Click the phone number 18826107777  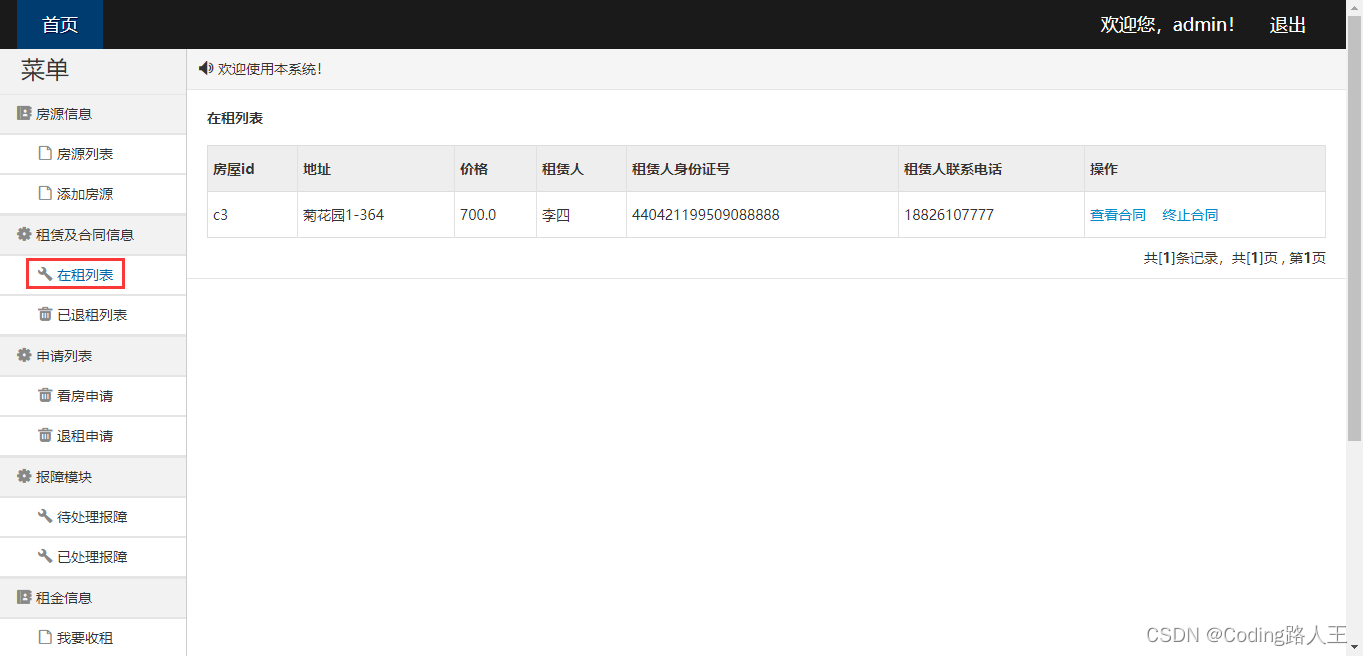click(x=951, y=215)
